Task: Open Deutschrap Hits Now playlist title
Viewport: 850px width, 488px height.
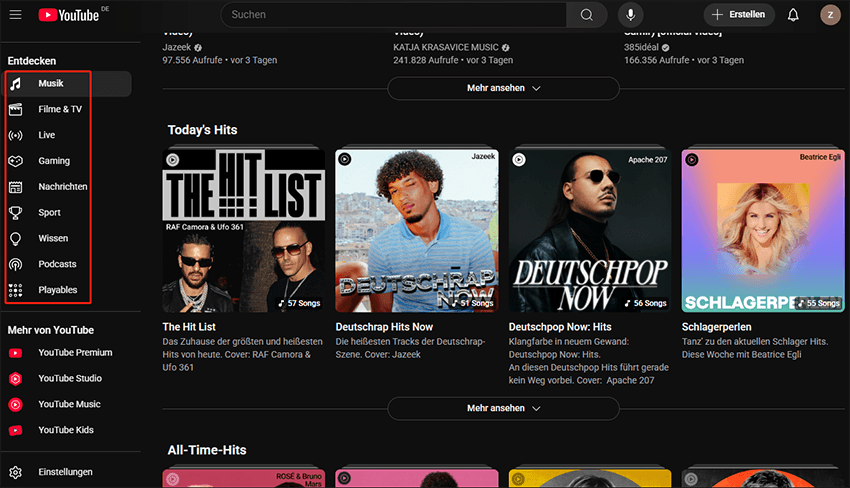Action: (384, 327)
